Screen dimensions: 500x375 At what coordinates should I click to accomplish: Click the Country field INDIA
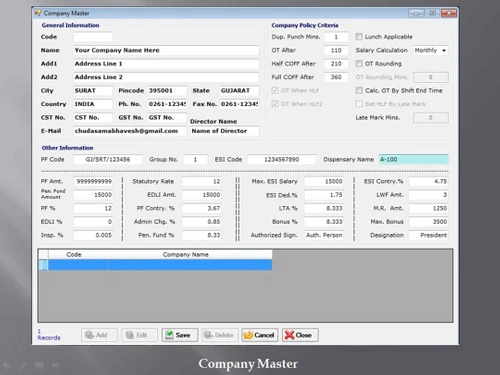[x=93, y=104]
